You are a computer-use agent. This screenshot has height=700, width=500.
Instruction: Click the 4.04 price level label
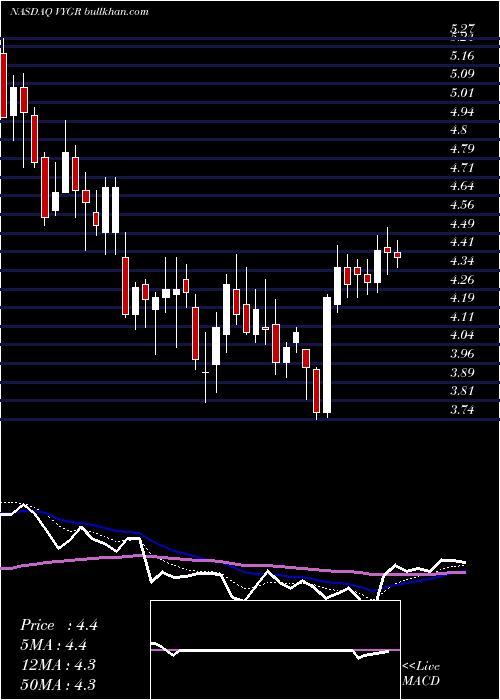[x=462, y=335]
